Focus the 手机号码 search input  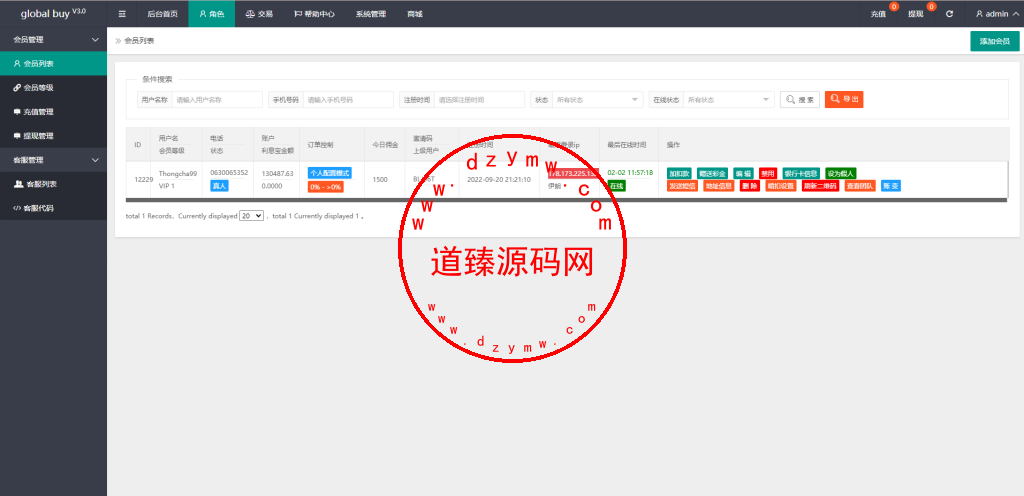(348, 100)
